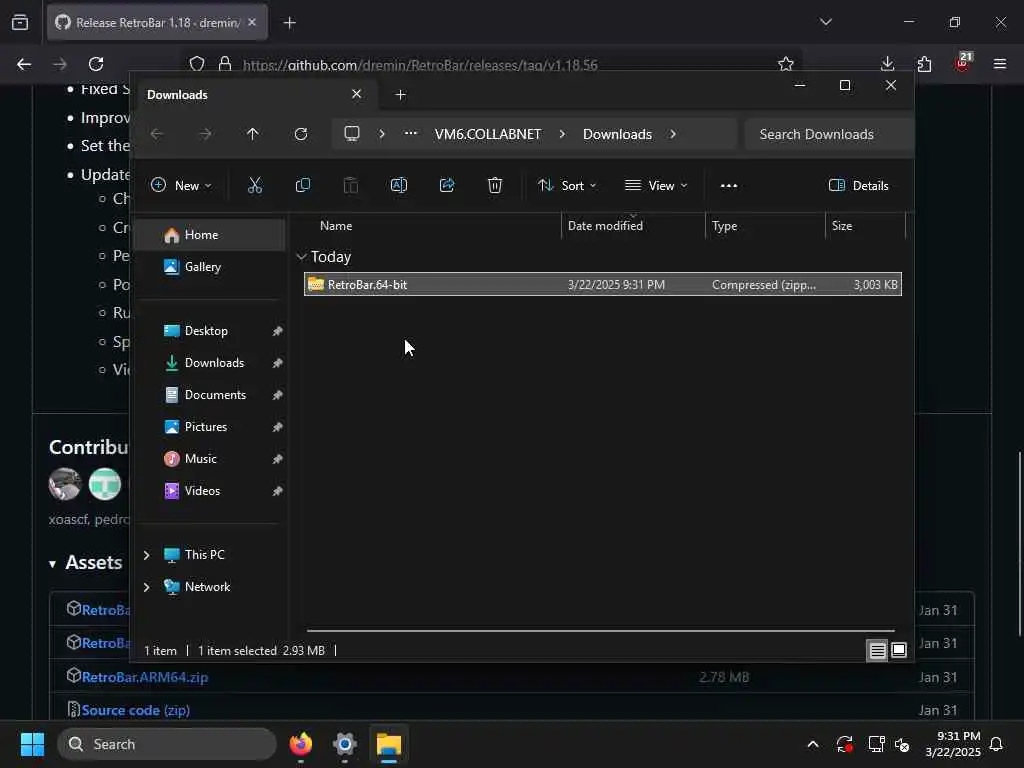
Task: Switch to the large thumbnails view icon in the status bar
Action: pyautogui.click(x=899, y=650)
